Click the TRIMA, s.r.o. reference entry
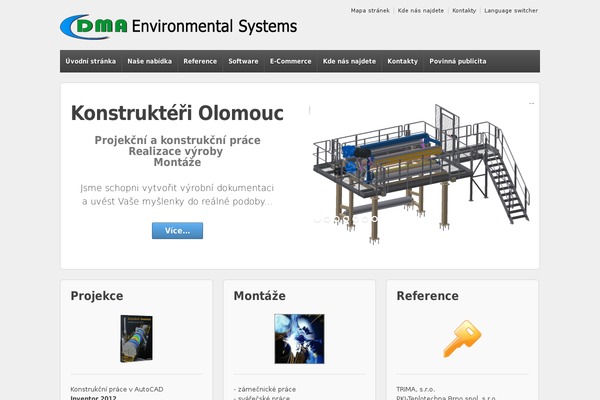The height and width of the screenshot is (400, 600). click(416, 389)
